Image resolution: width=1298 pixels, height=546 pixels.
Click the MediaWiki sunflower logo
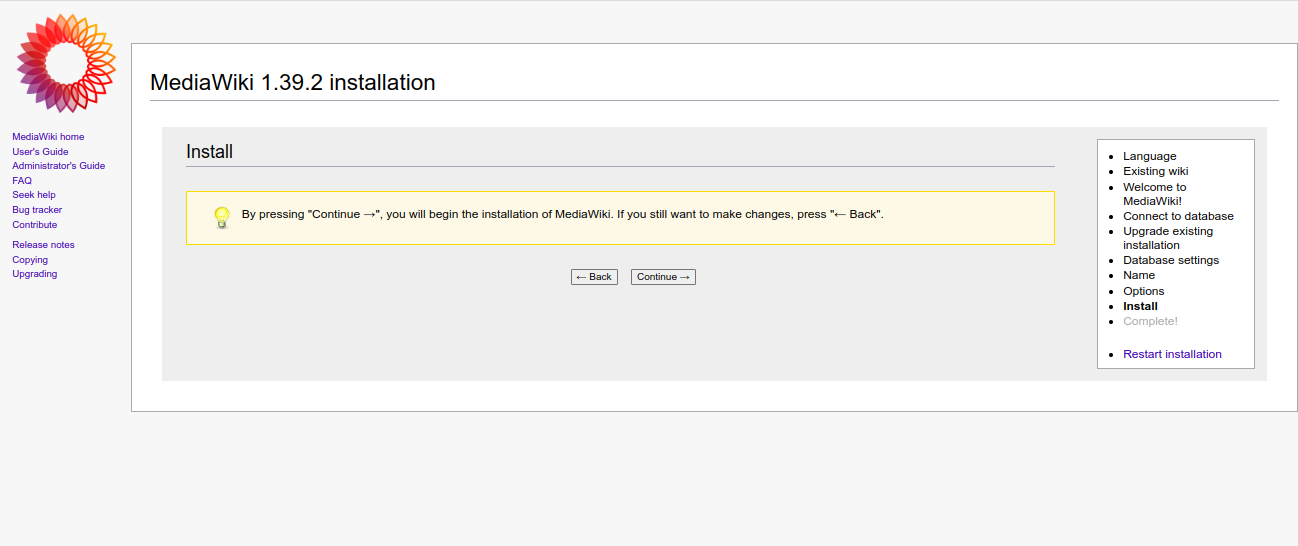[x=66, y=63]
